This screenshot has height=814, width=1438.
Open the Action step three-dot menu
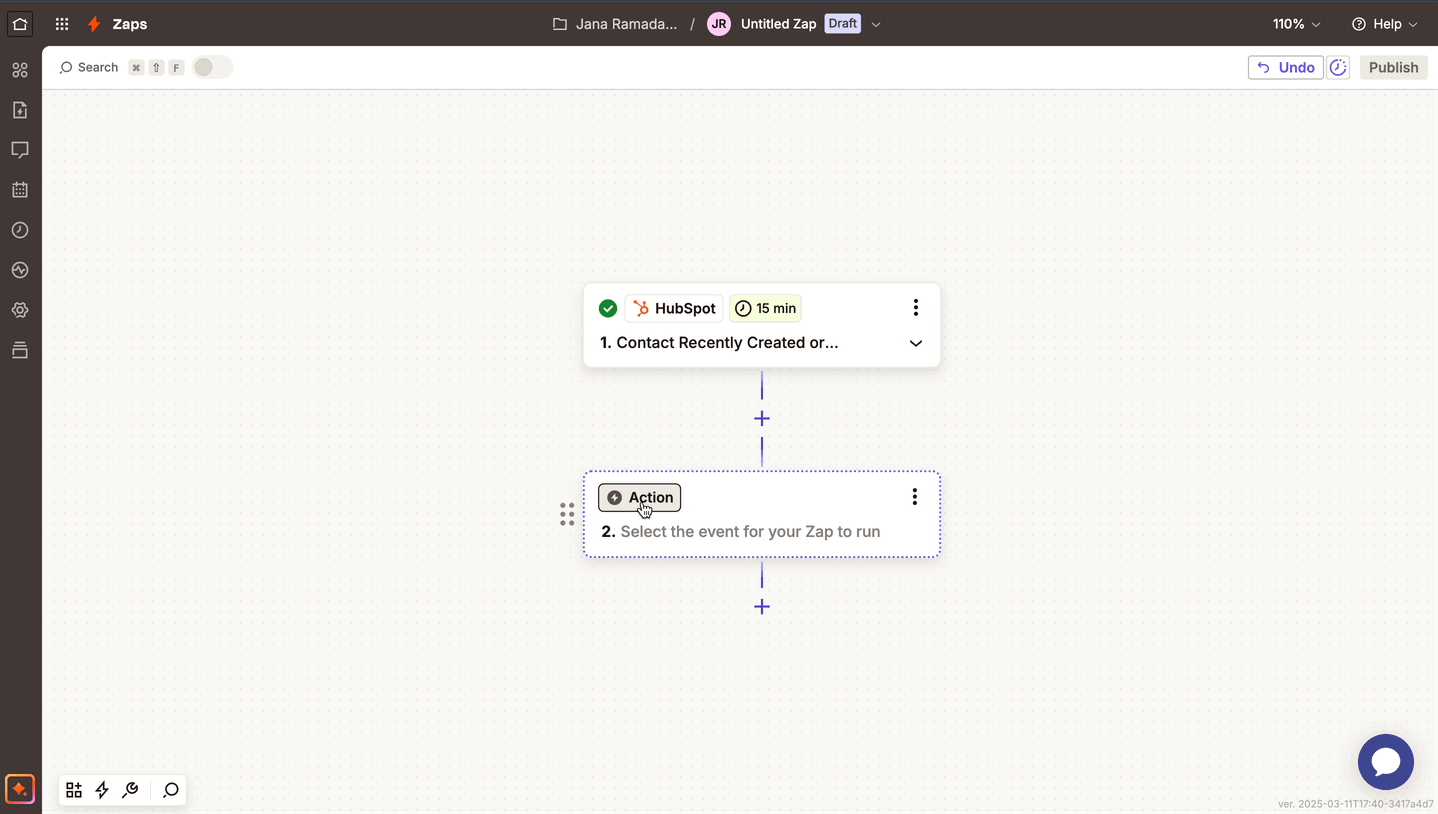(914, 497)
